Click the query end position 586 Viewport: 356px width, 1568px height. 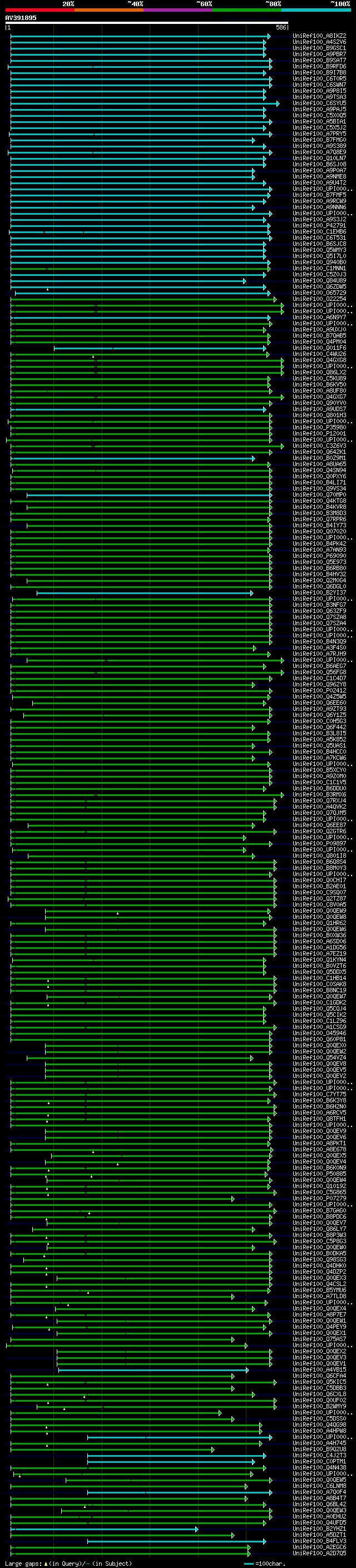pyautogui.click(x=280, y=27)
